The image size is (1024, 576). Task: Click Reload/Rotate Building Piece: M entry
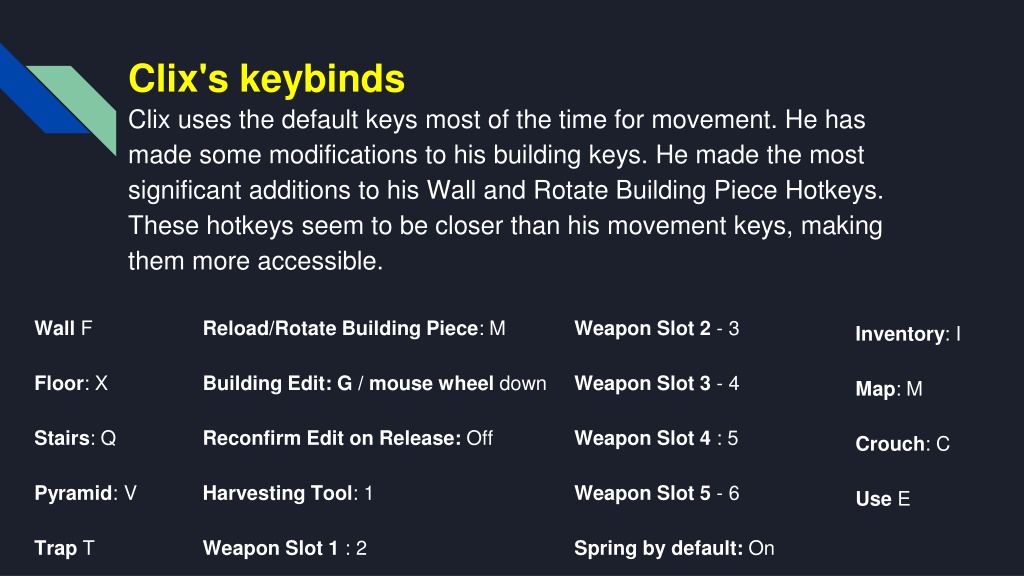pyautogui.click(x=354, y=328)
